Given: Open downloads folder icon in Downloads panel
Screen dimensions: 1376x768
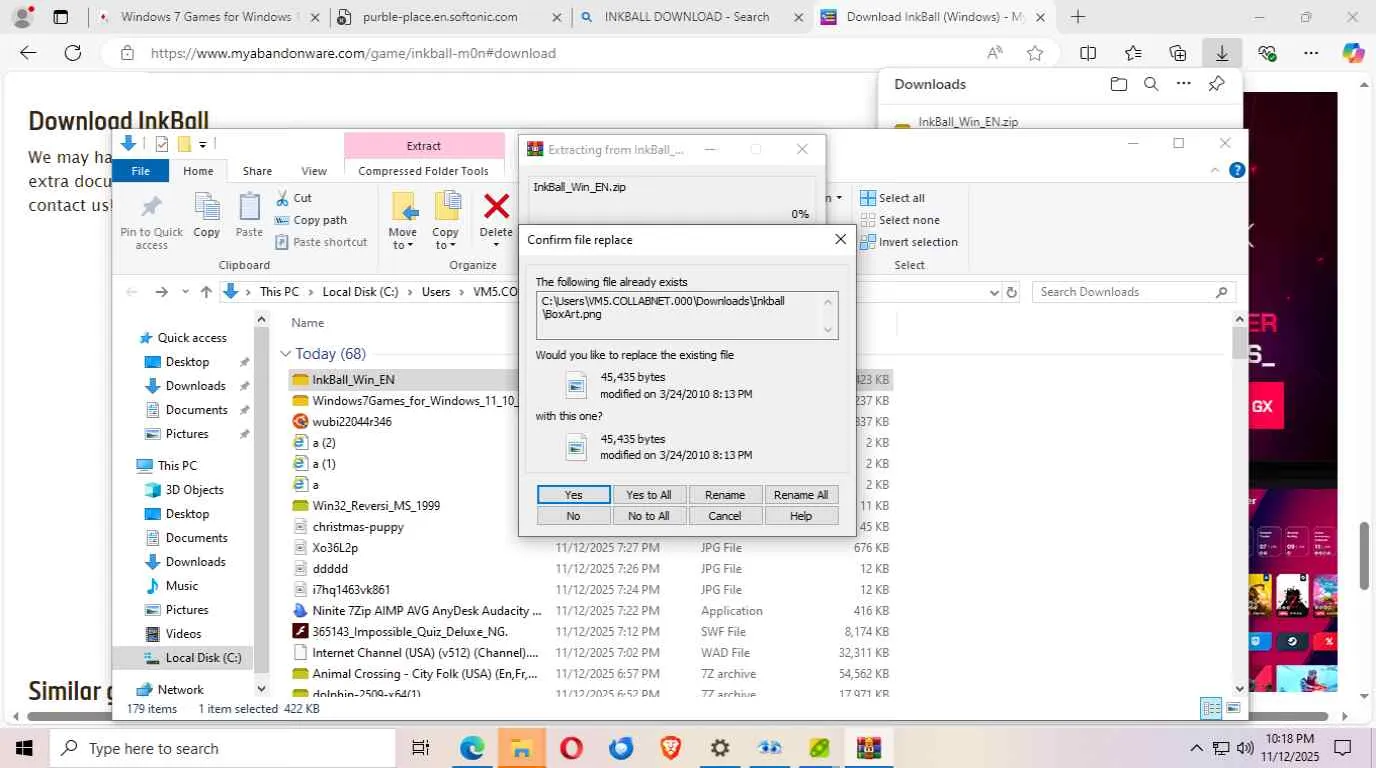Looking at the screenshot, I should [x=1119, y=84].
